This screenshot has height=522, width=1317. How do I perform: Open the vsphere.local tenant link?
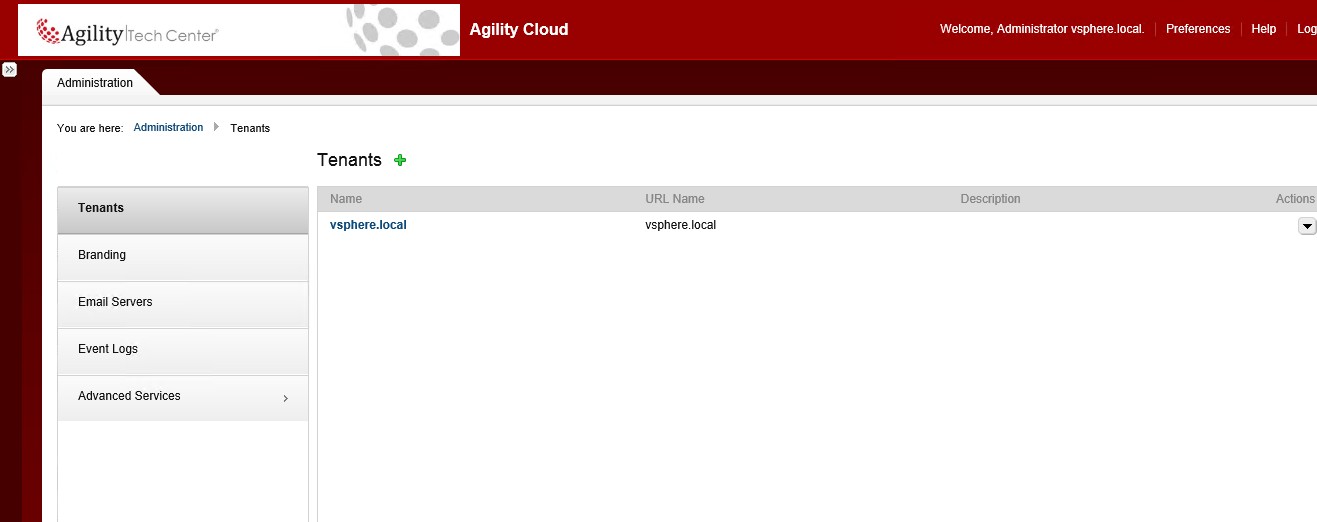click(x=368, y=225)
